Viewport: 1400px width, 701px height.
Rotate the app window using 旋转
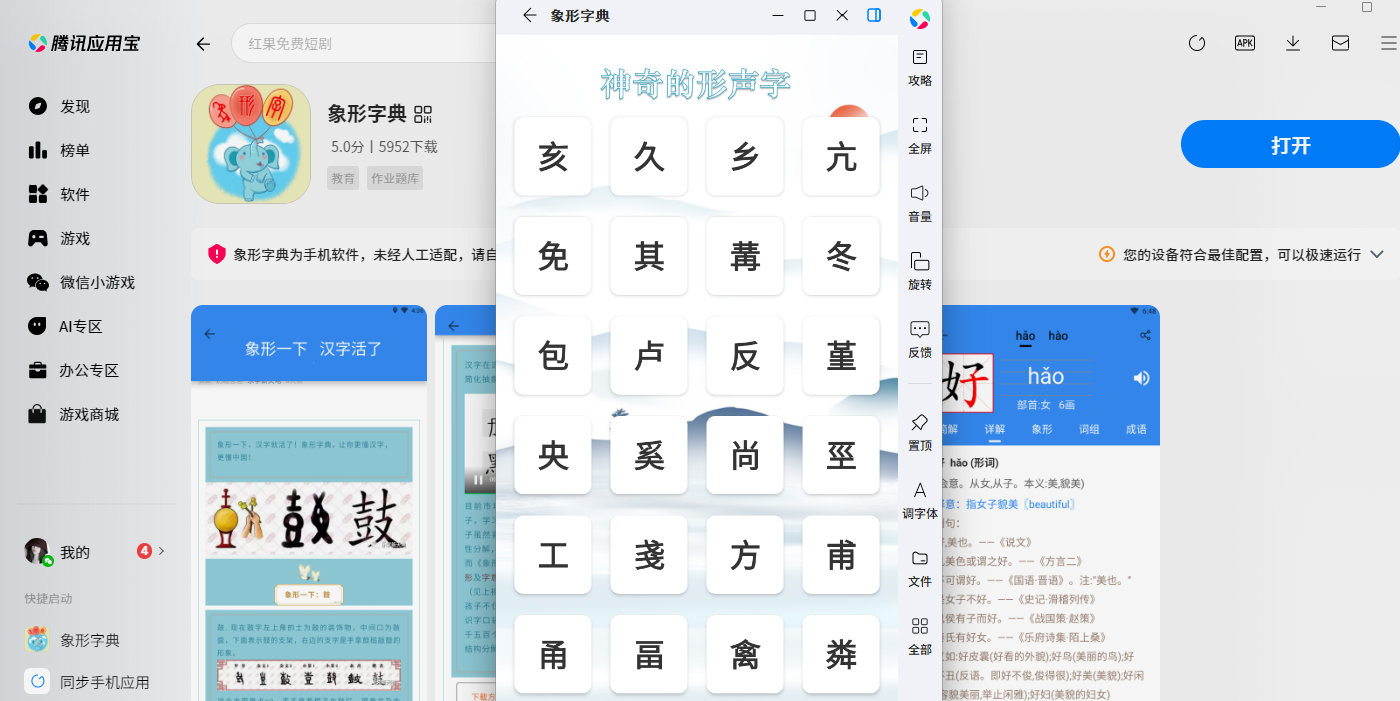[920, 271]
